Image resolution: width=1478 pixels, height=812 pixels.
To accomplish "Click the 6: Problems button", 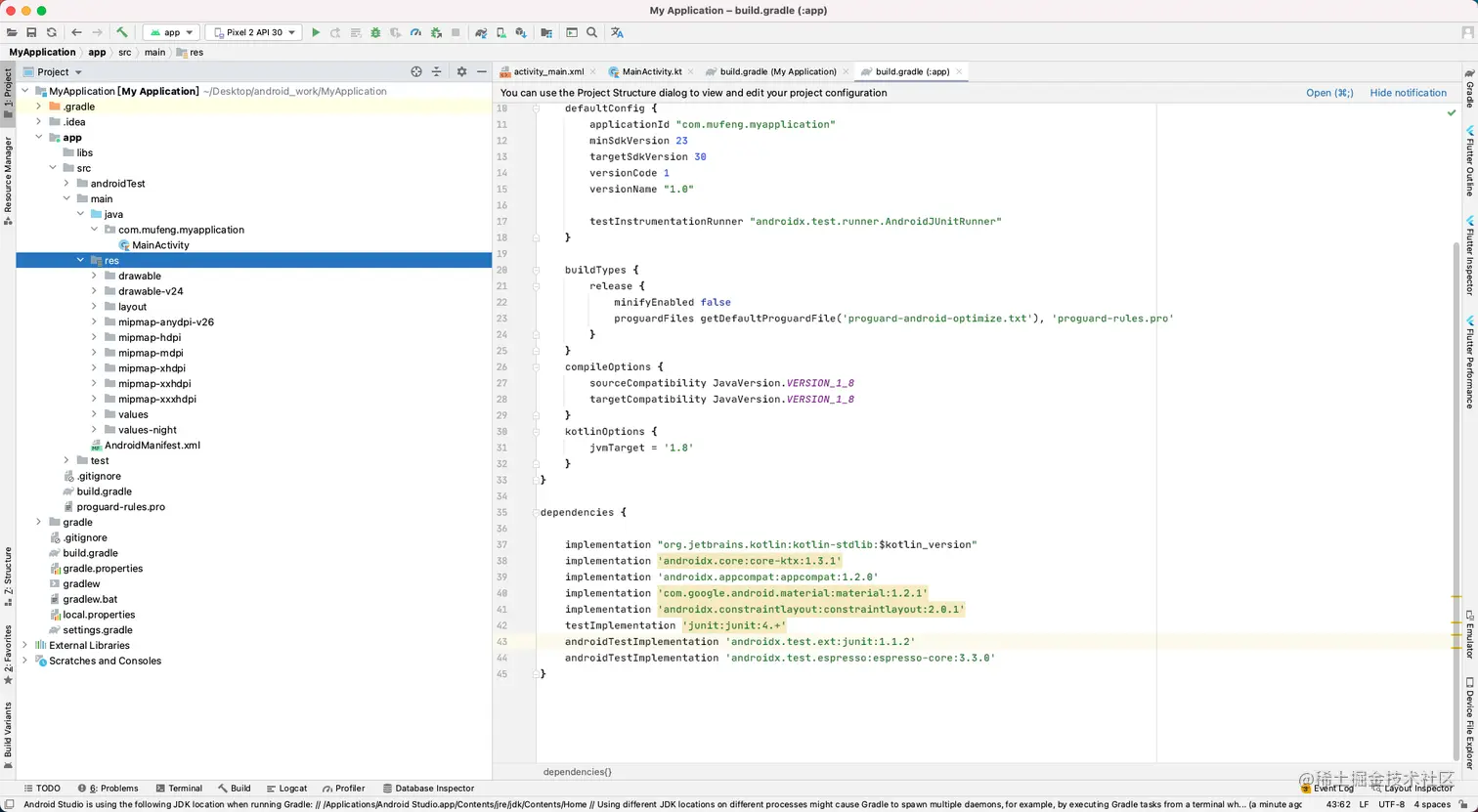I will 107,788.
